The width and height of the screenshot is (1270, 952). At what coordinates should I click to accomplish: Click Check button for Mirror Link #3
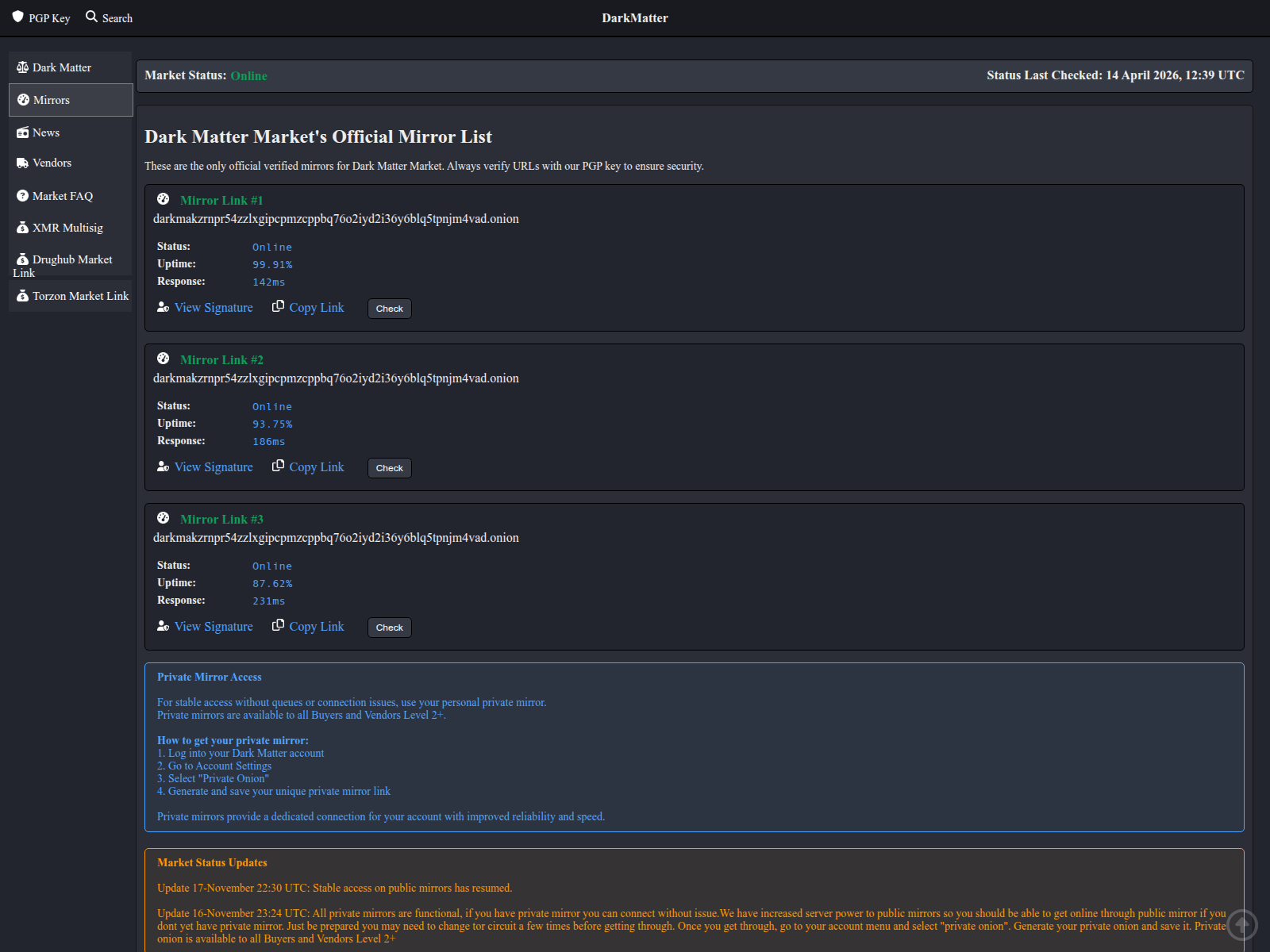click(390, 628)
